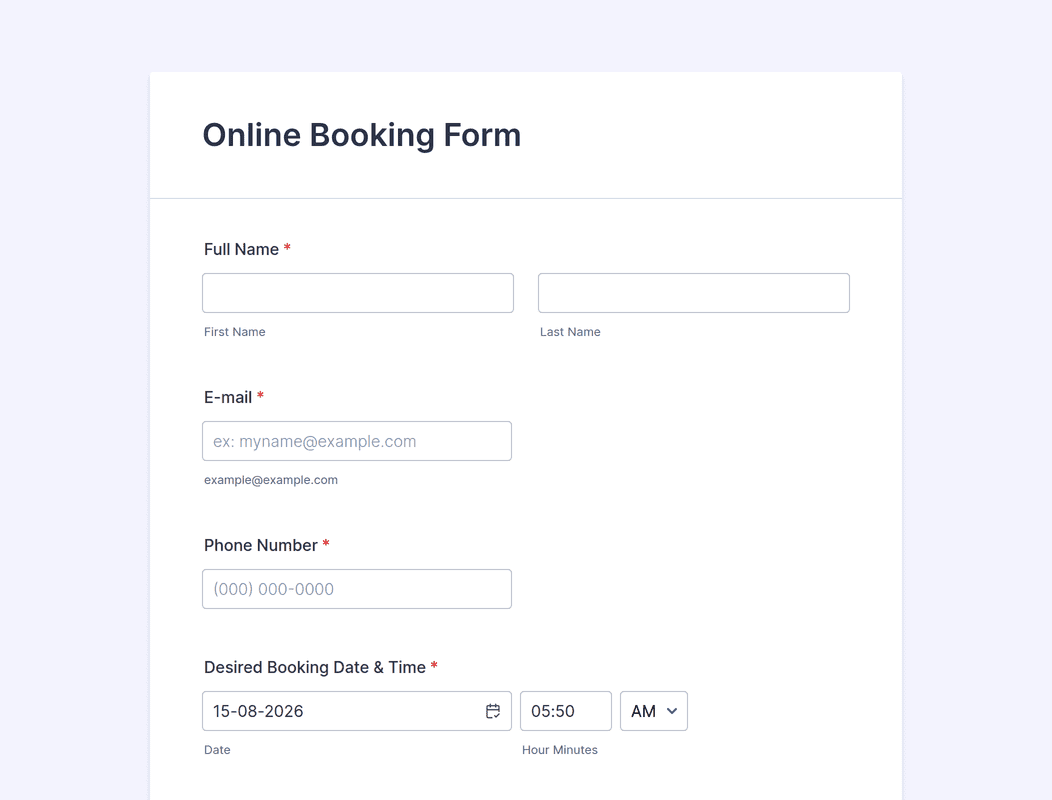Screen dimensions: 1052x800
Task: Click the Phone Number field label
Action: [x=260, y=545]
